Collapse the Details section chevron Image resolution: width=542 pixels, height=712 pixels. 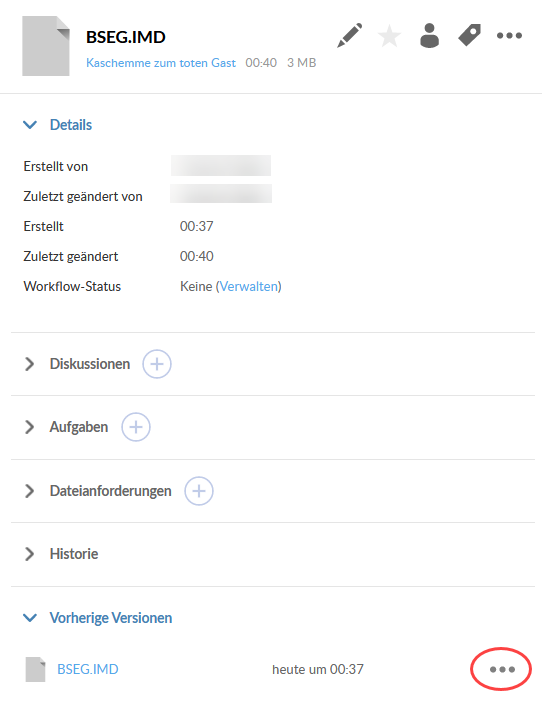30,124
